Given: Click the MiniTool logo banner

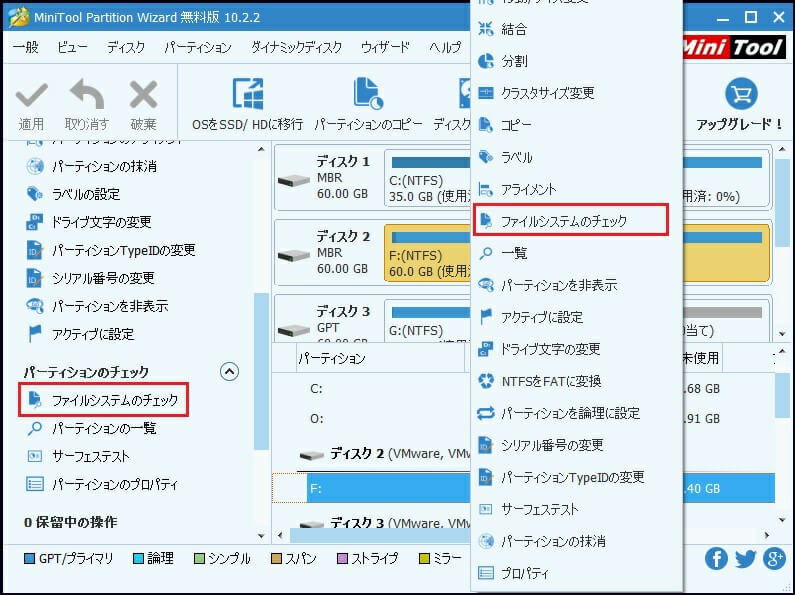Looking at the screenshot, I should pyautogui.click(x=734, y=47).
